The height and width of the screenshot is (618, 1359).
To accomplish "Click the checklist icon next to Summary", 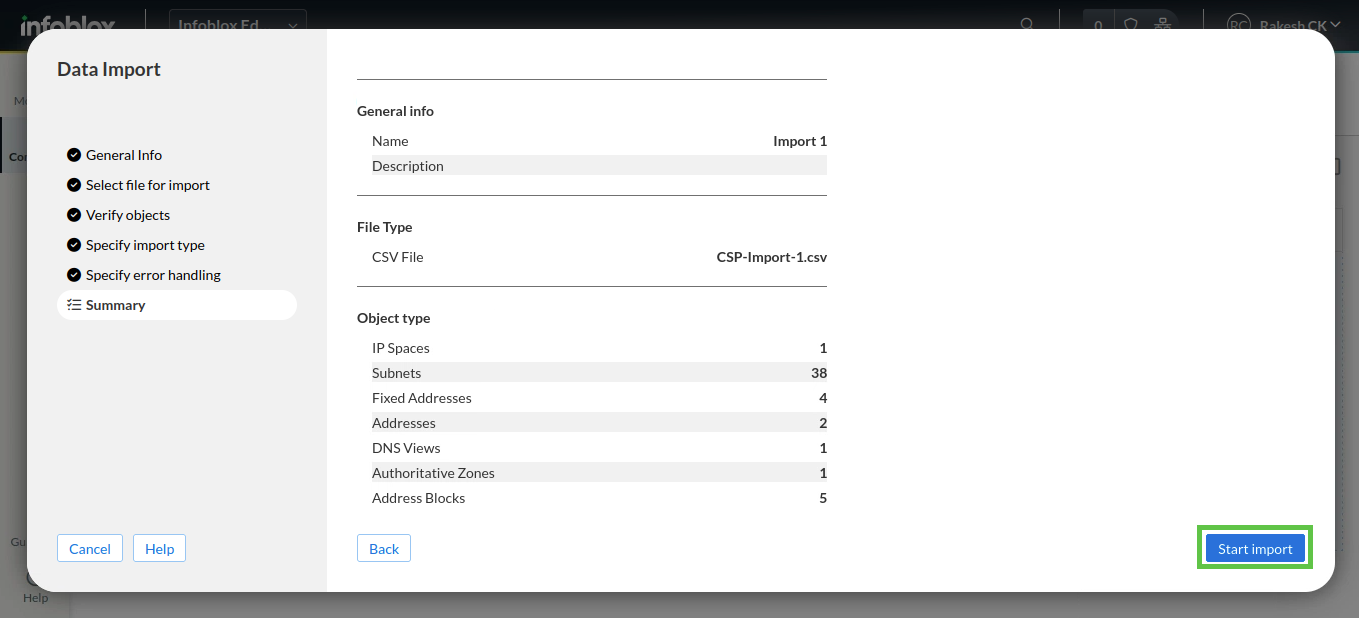I will 74,305.
